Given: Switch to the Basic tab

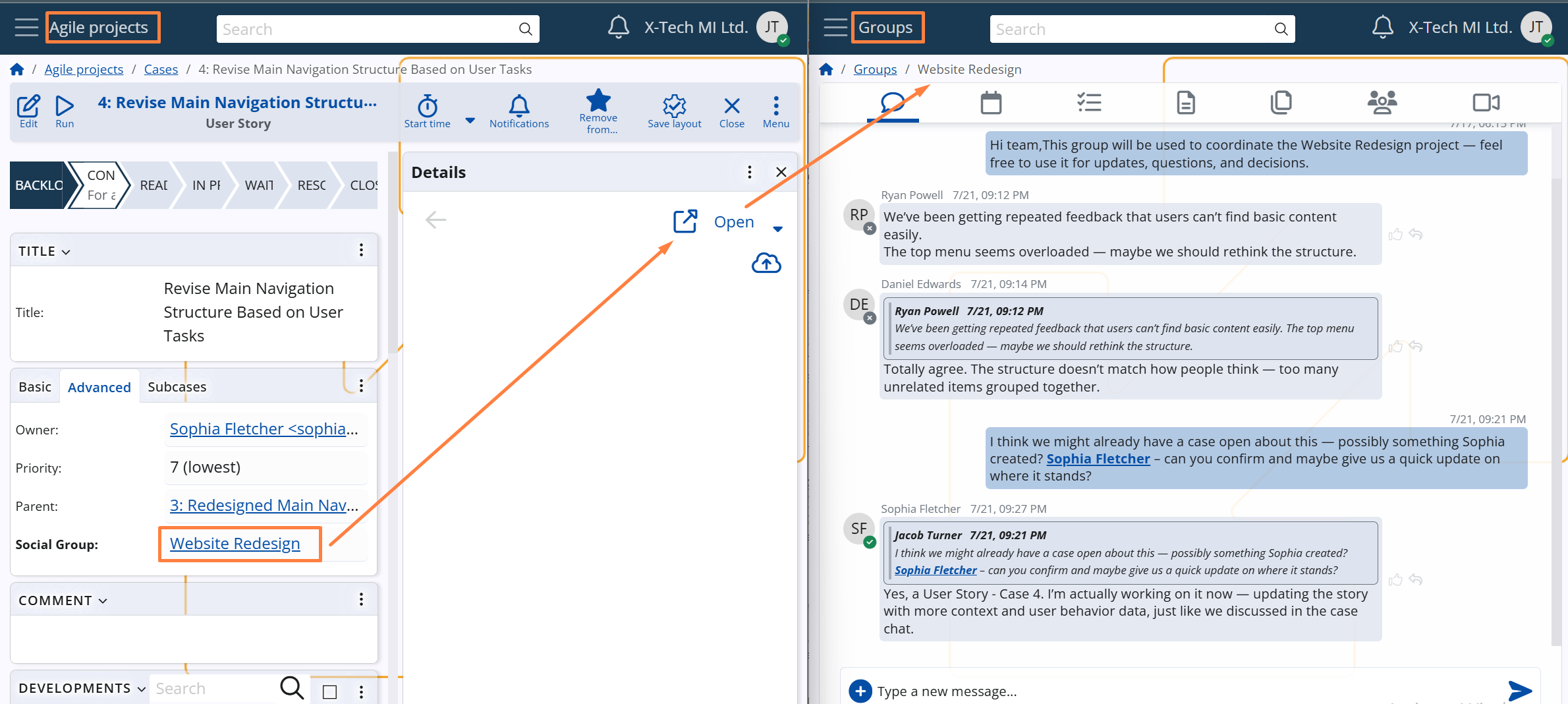Looking at the screenshot, I should [35, 387].
